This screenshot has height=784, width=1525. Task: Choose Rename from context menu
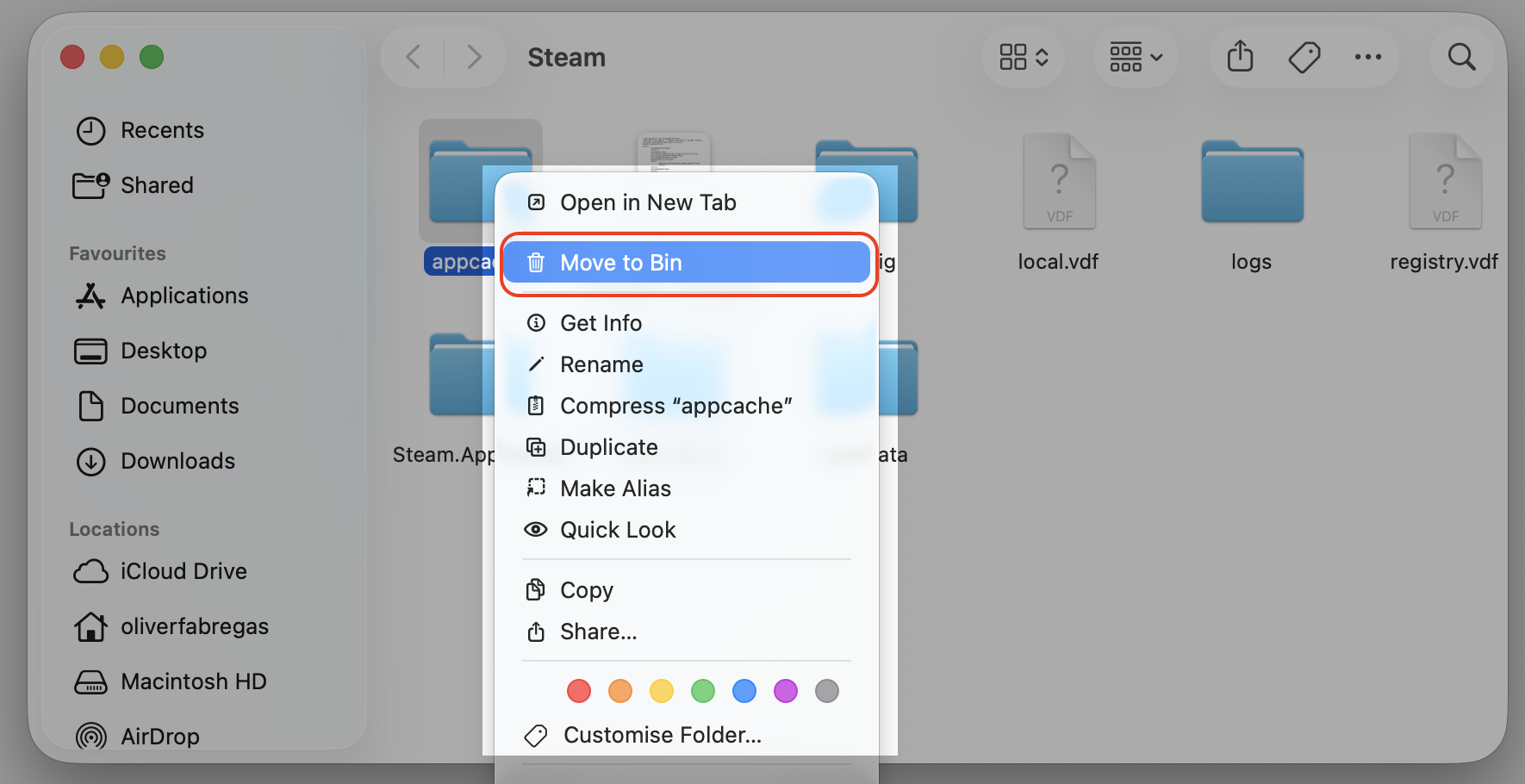[687, 364]
